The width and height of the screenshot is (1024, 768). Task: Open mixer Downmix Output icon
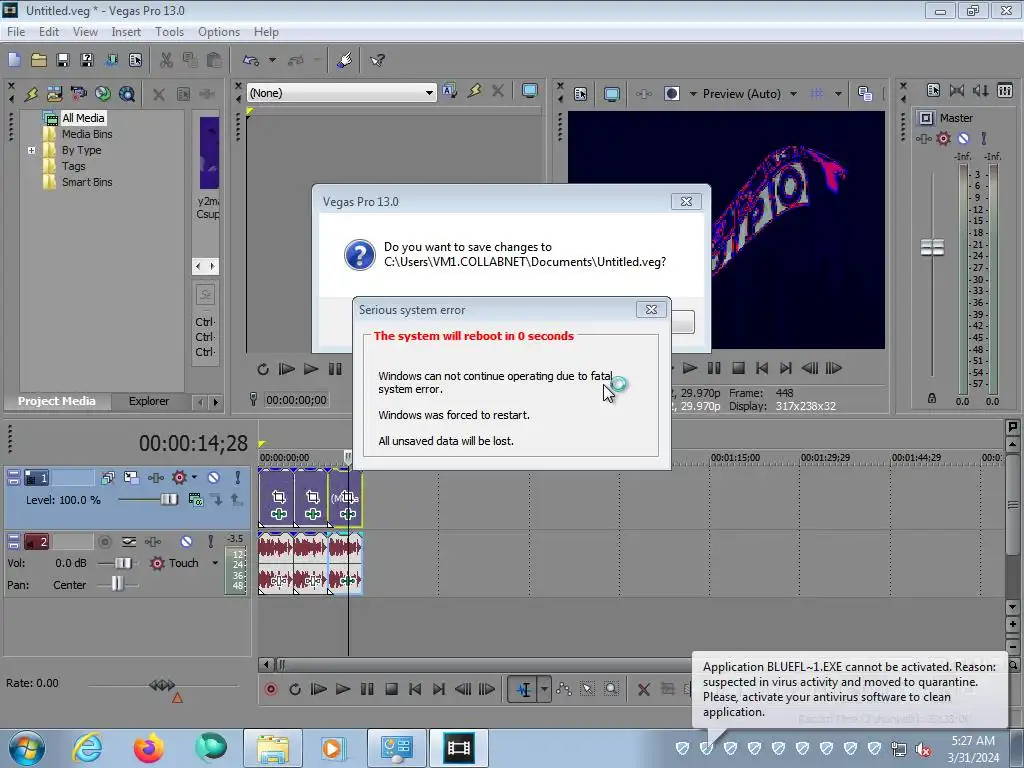[957, 90]
